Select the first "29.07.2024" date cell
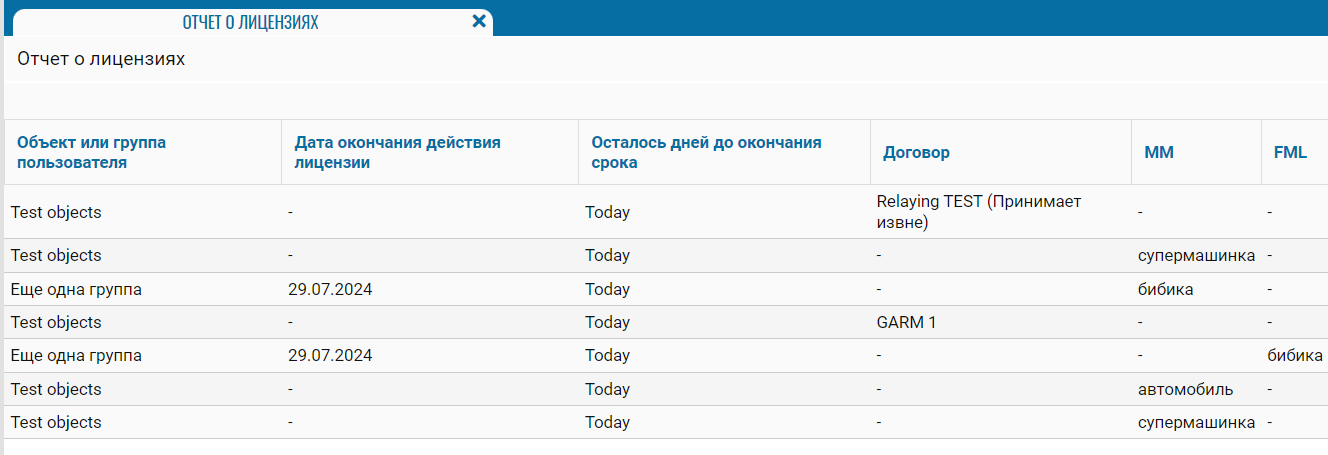This screenshot has height=455, width=1328. tap(331, 289)
